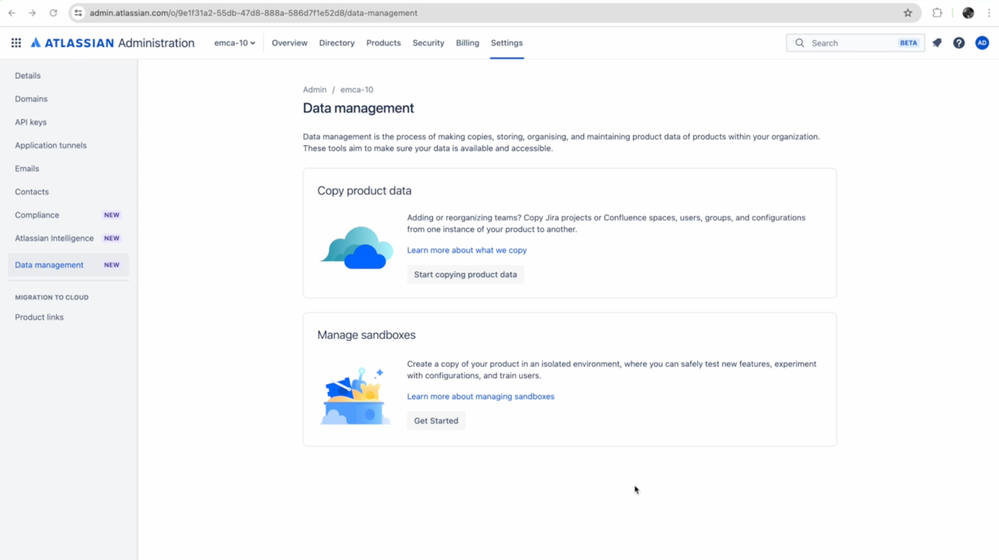This screenshot has height=560, width=999.
Task: Click the Manage sandboxes heading
Action: tap(366, 335)
